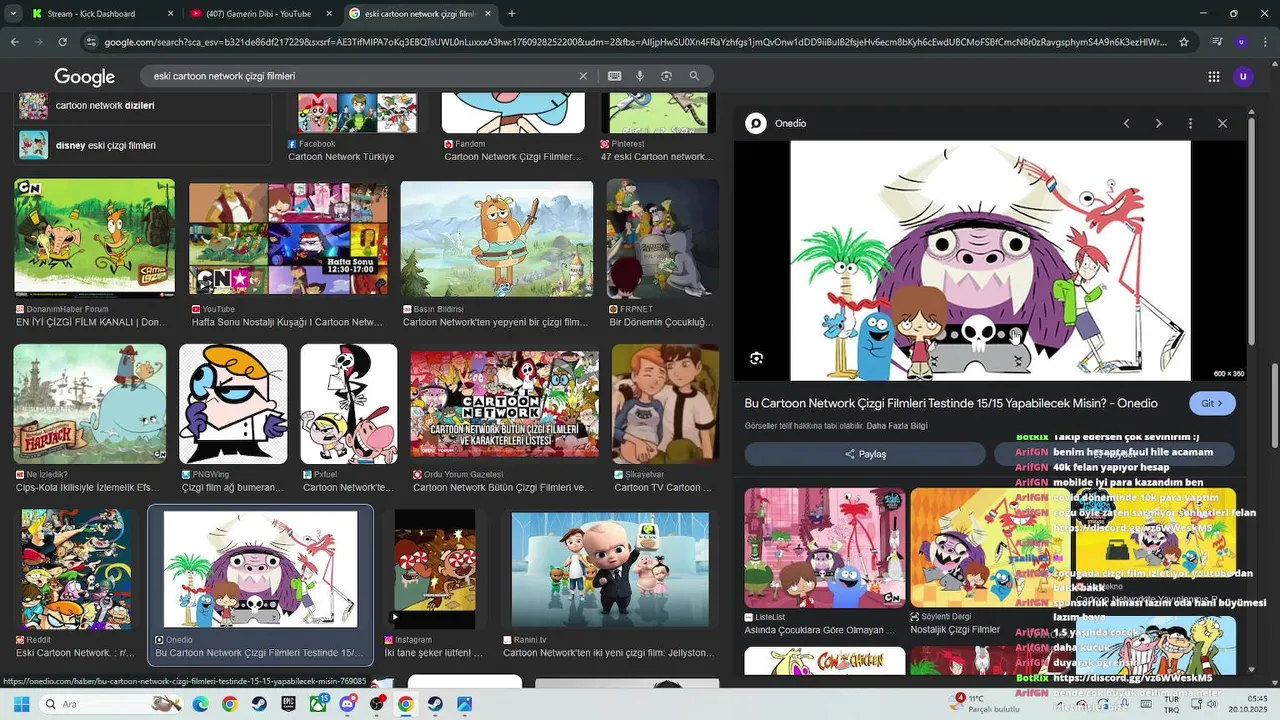The width and height of the screenshot is (1280, 720).
Task: Click the Cartoon Network Türkiye Facebook result title
Action: pyautogui.click(x=341, y=157)
